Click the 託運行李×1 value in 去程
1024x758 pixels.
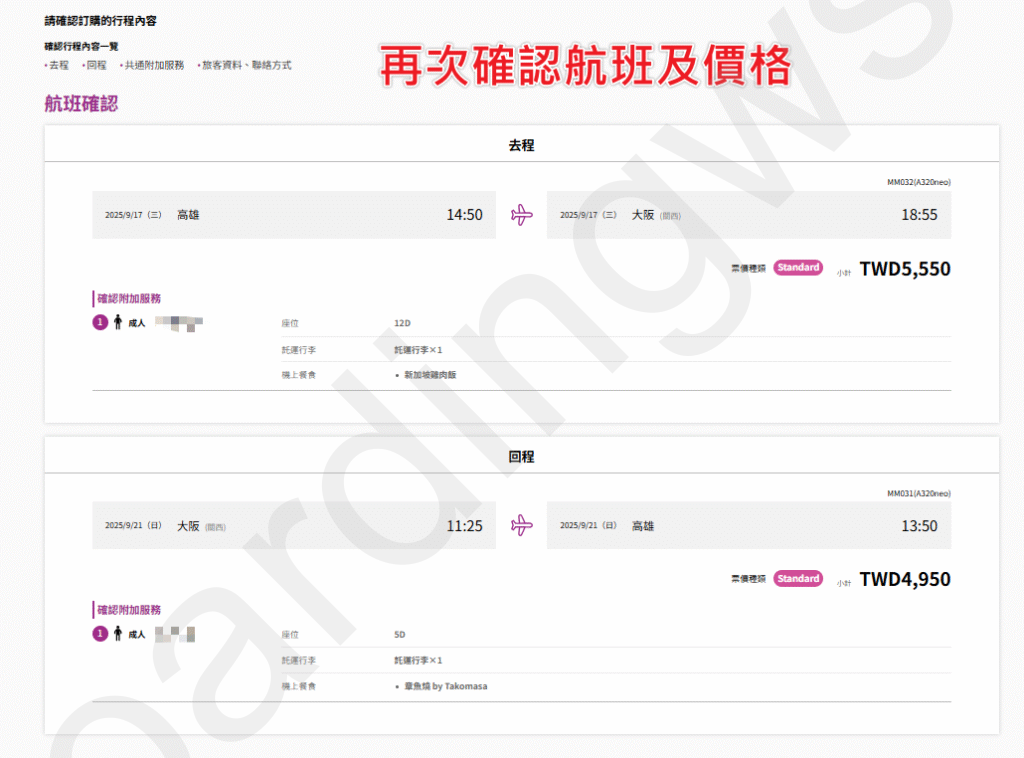(418, 350)
